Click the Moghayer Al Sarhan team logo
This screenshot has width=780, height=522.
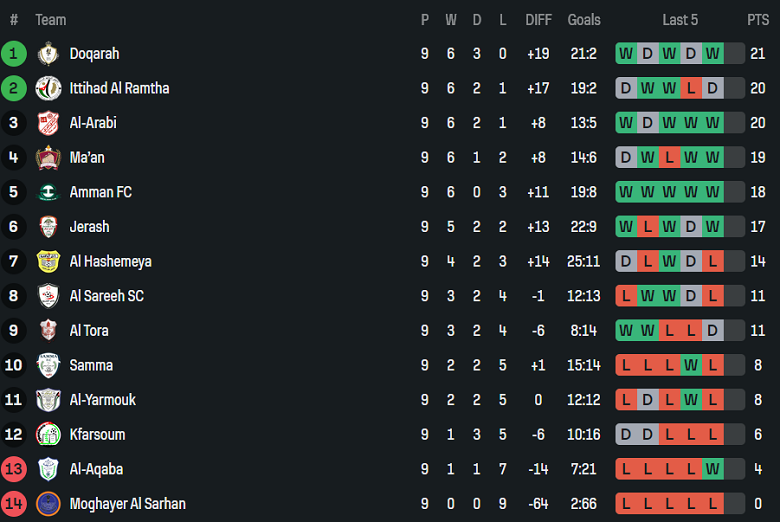tap(48, 504)
